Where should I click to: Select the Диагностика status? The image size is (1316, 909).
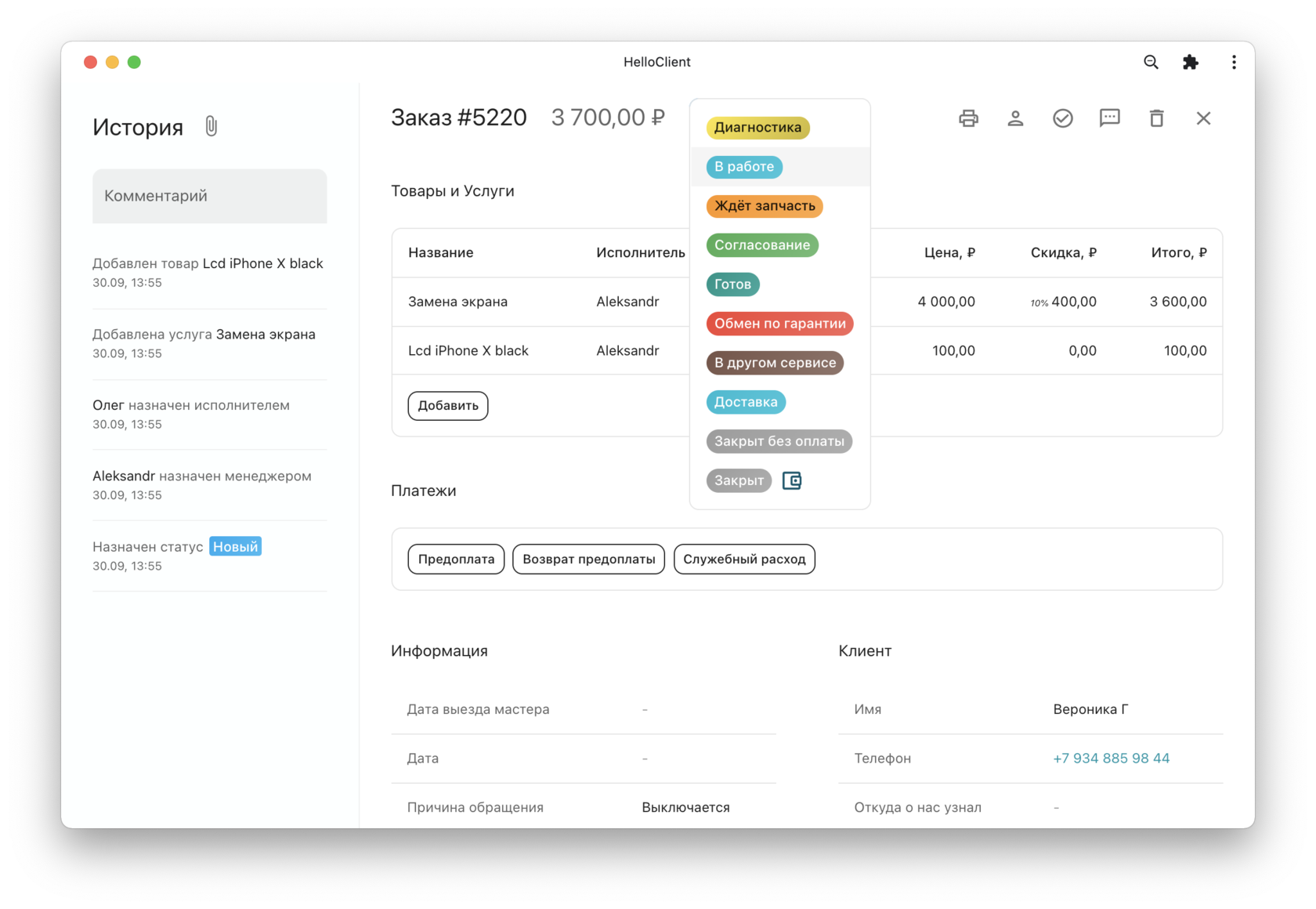click(x=757, y=127)
